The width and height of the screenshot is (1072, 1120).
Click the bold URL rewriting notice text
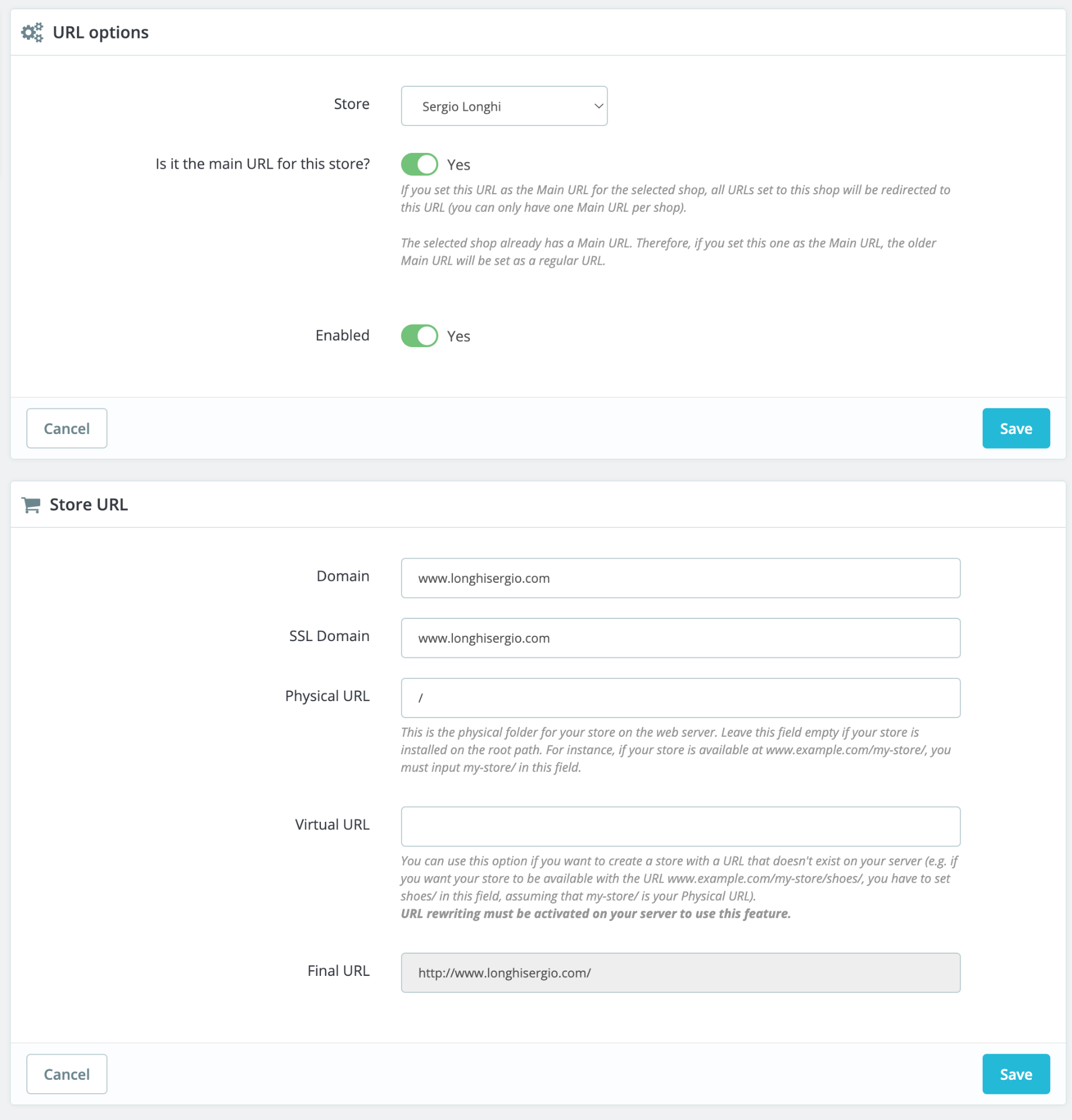595,914
